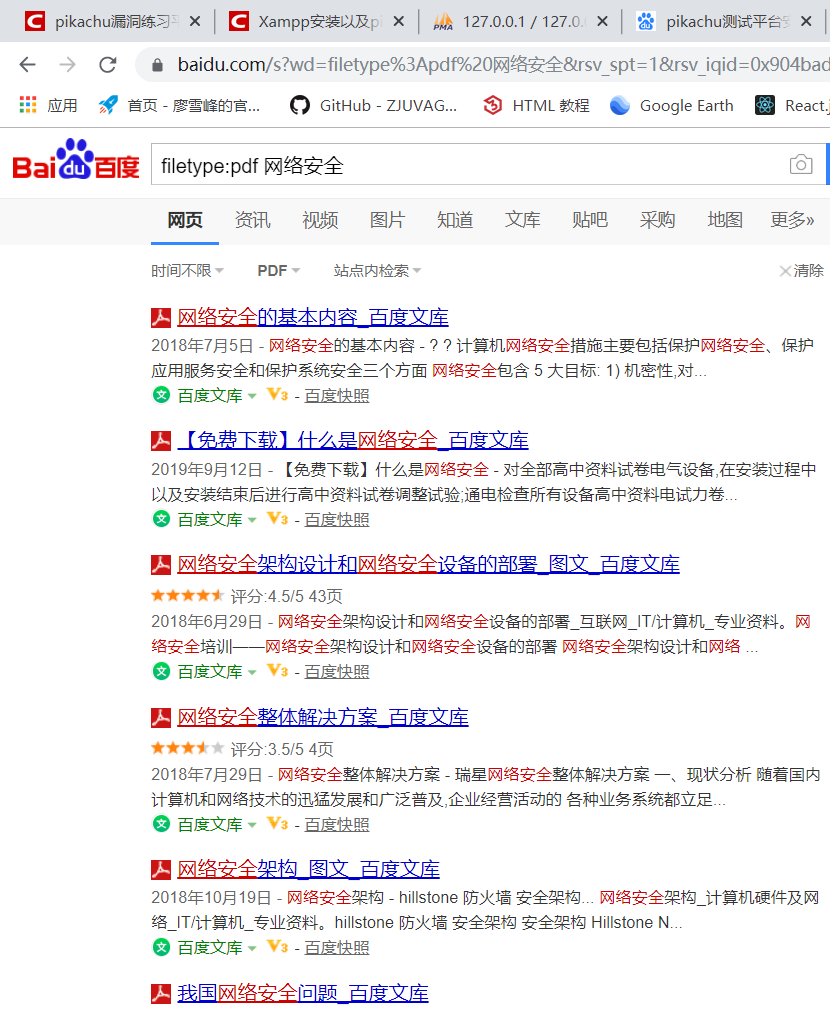Open the Google Earth bookmark

[x=672, y=105]
